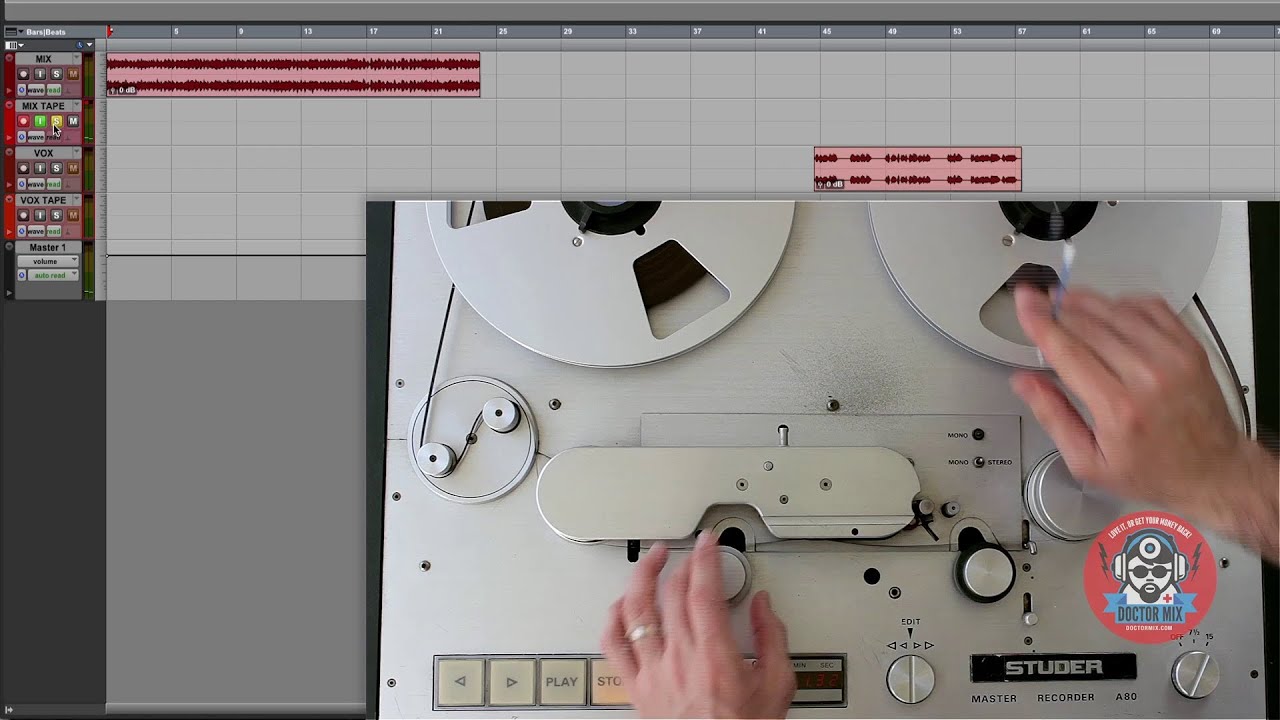
Task: Solo the VOX TAPE track
Action: [x=56, y=215]
